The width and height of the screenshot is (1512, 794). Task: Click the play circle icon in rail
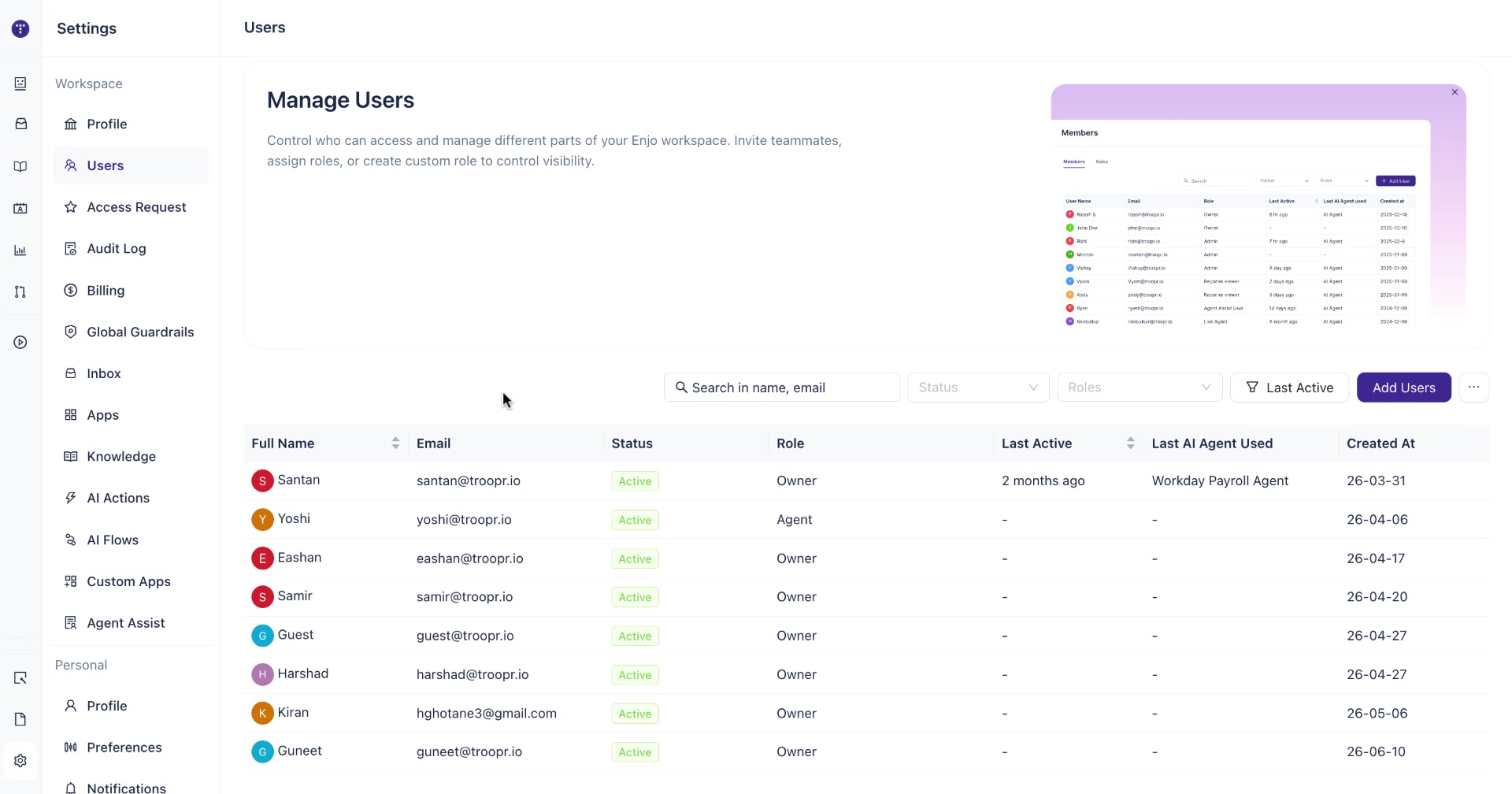[20, 343]
